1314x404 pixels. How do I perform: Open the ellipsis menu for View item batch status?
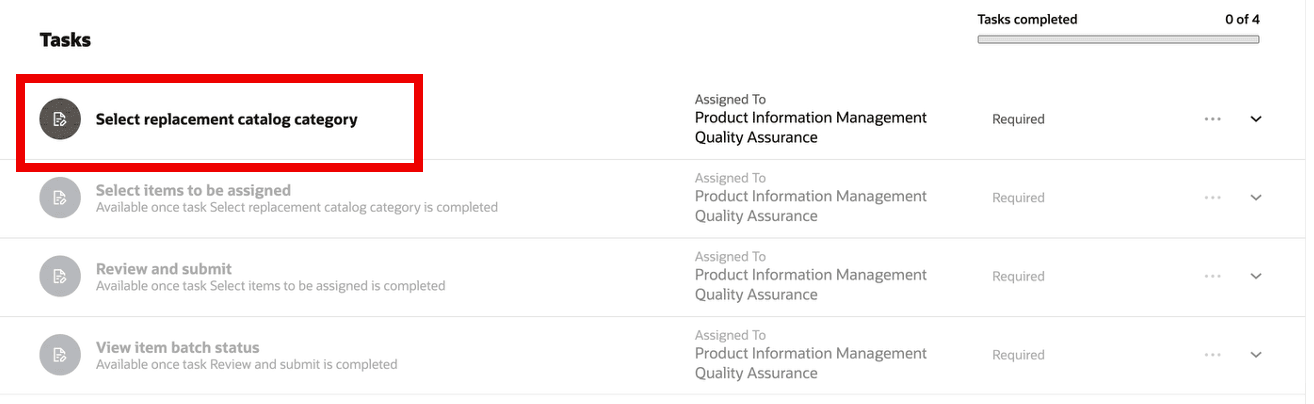[1213, 355]
